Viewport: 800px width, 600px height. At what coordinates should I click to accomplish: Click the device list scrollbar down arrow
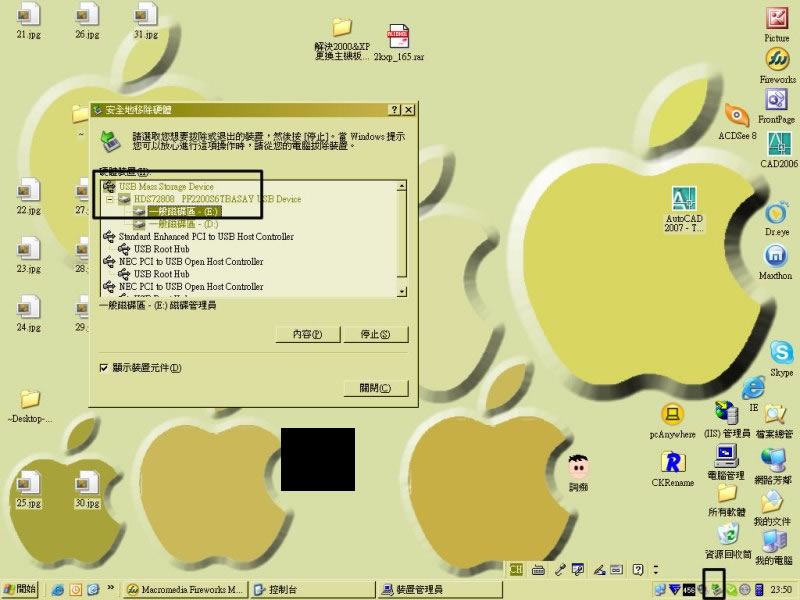pyautogui.click(x=402, y=291)
